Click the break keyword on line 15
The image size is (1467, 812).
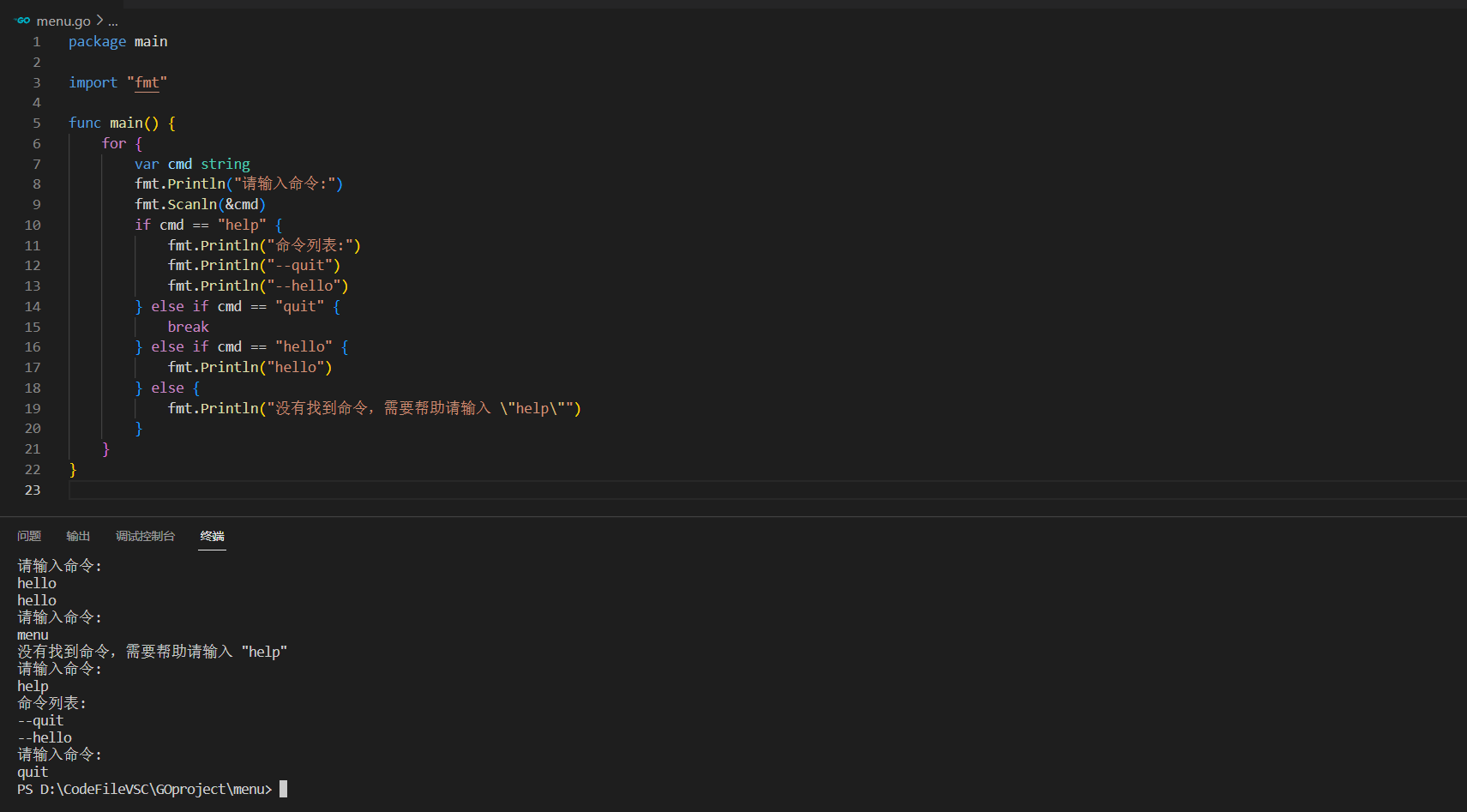pos(188,327)
